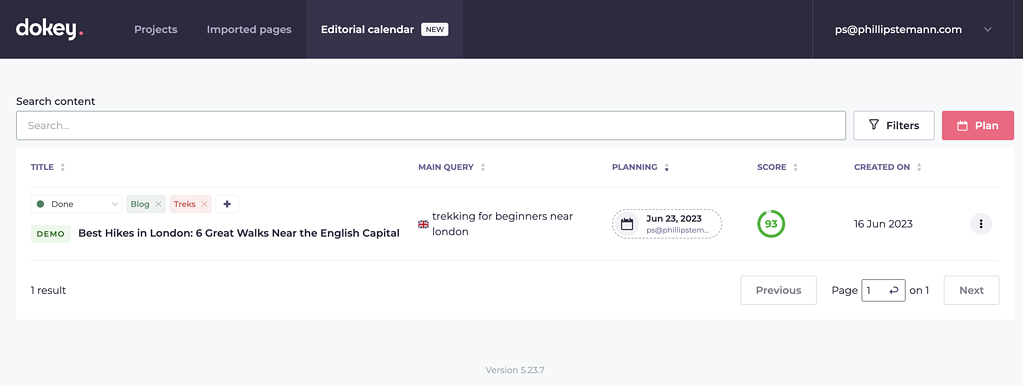Focus the Search content input field
Image resolution: width=1023 pixels, height=386 pixels.
[431, 125]
